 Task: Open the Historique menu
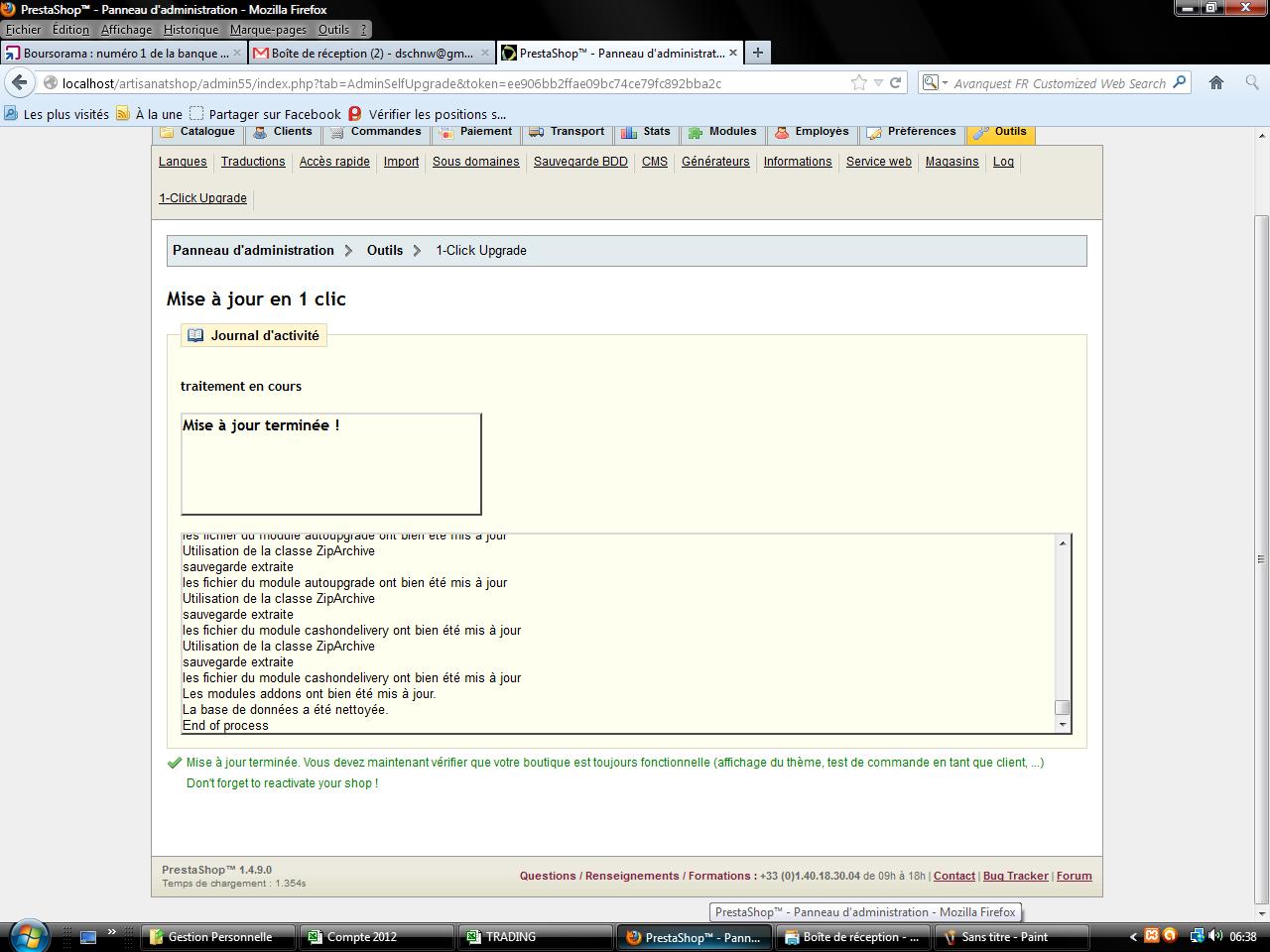(190, 30)
